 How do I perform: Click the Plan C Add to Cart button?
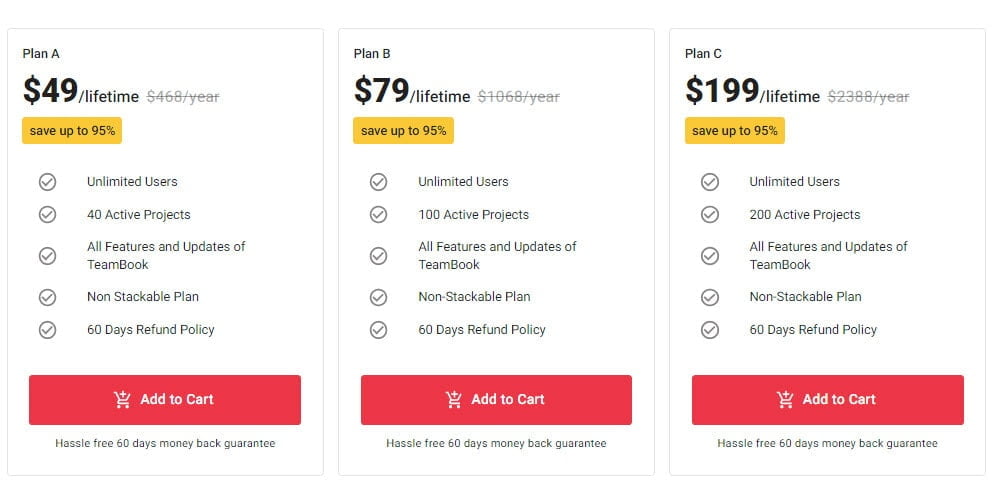click(x=827, y=400)
